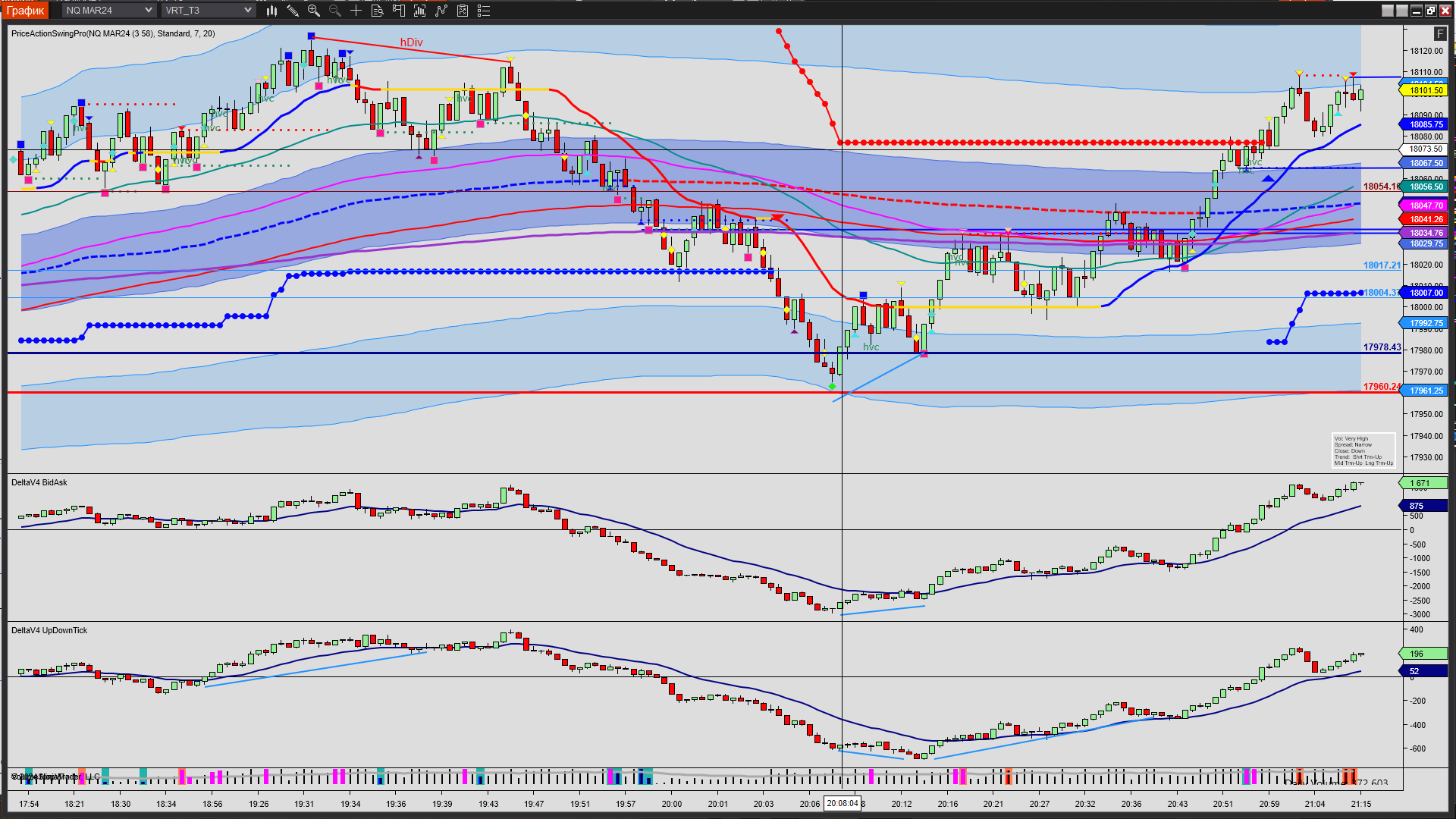
Task: Open the bar type chart style icon
Action: (x=271, y=11)
